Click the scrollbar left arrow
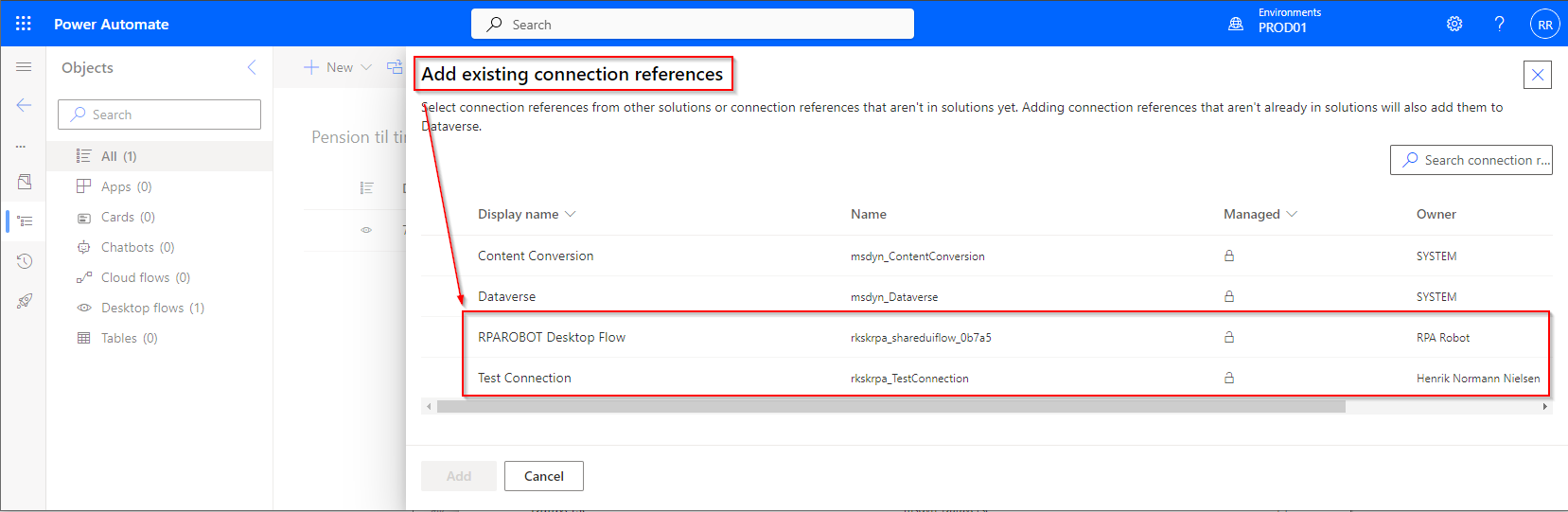The width and height of the screenshot is (1568, 512). tap(429, 407)
